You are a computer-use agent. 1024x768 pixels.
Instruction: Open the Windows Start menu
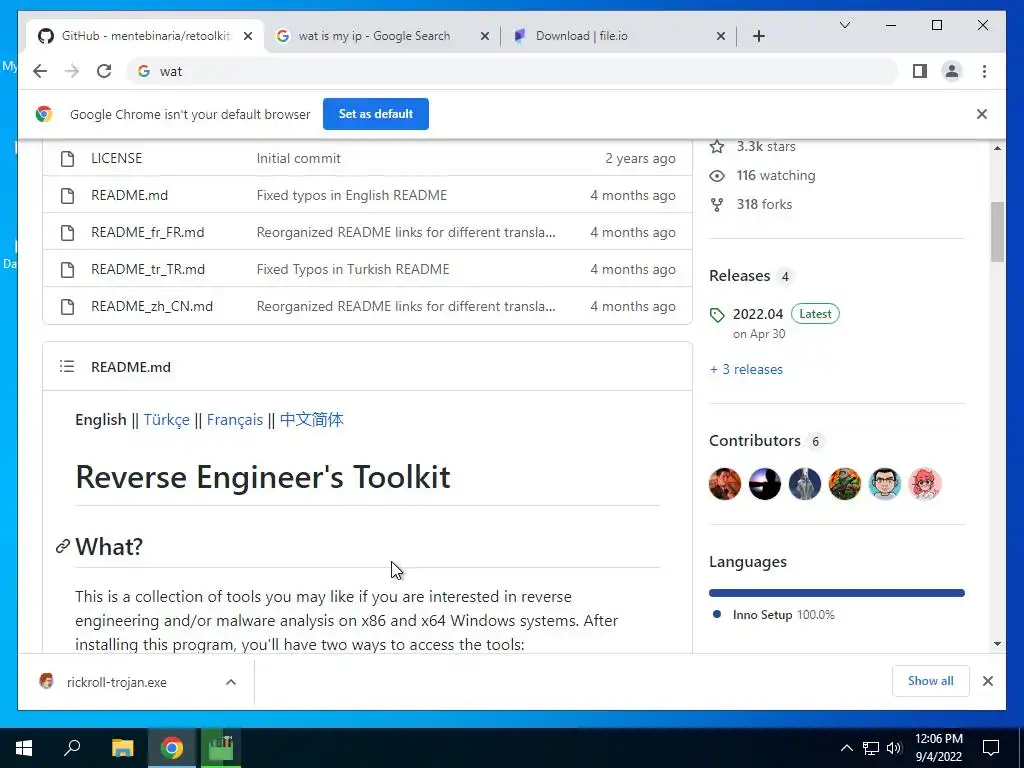tap(24, 748)
